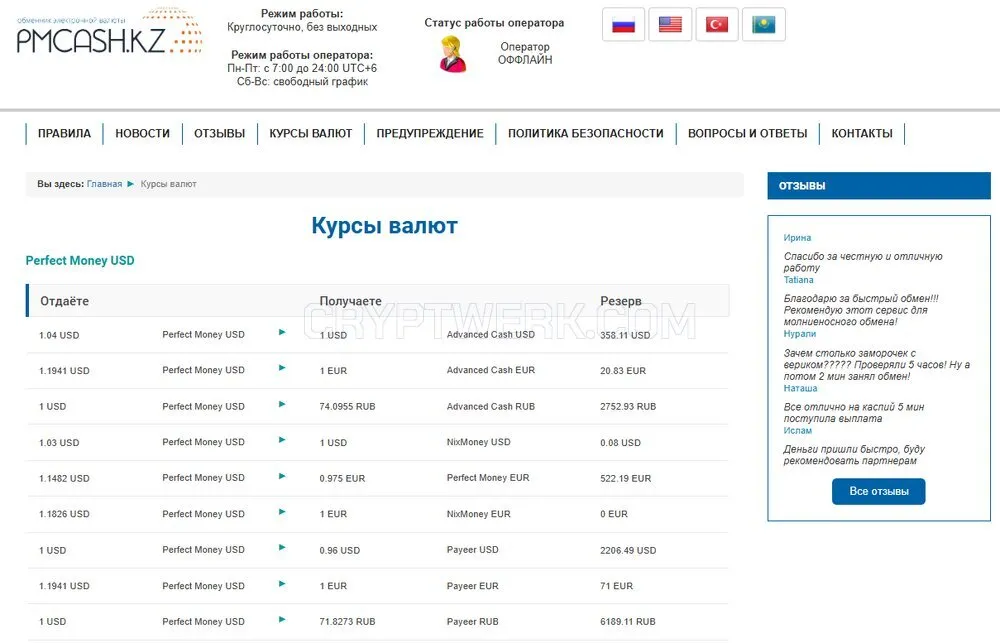Switch language with the Kazakhstan flag
The height and width of the screenshot is (643, 1000).
tap(763, 25)
